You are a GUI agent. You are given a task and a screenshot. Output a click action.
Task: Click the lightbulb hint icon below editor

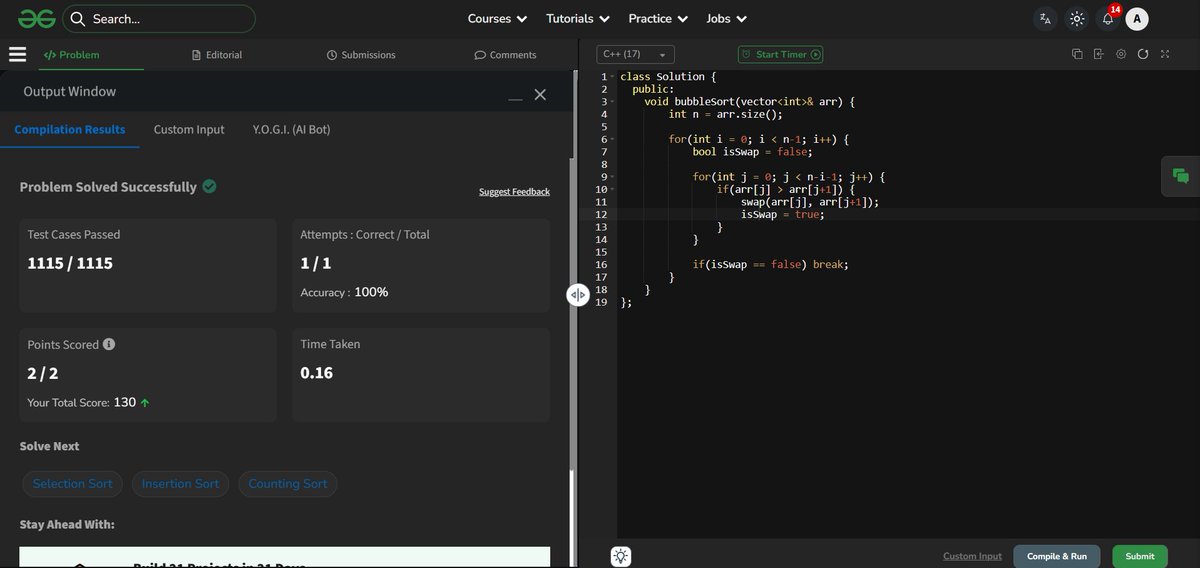click(621, 556)
